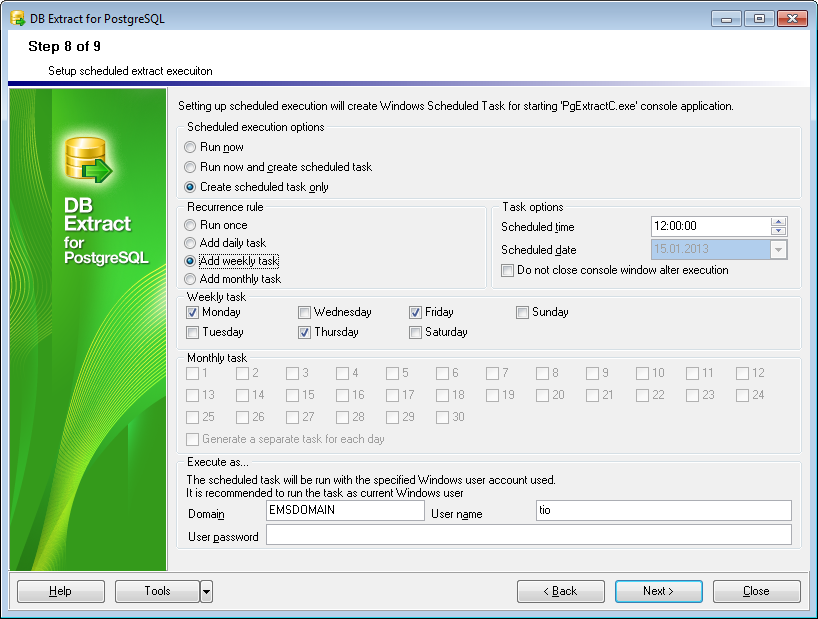The height and width of the screenshot is (619, 818).
Task: Close the window using title bar X
Action: 792,19
